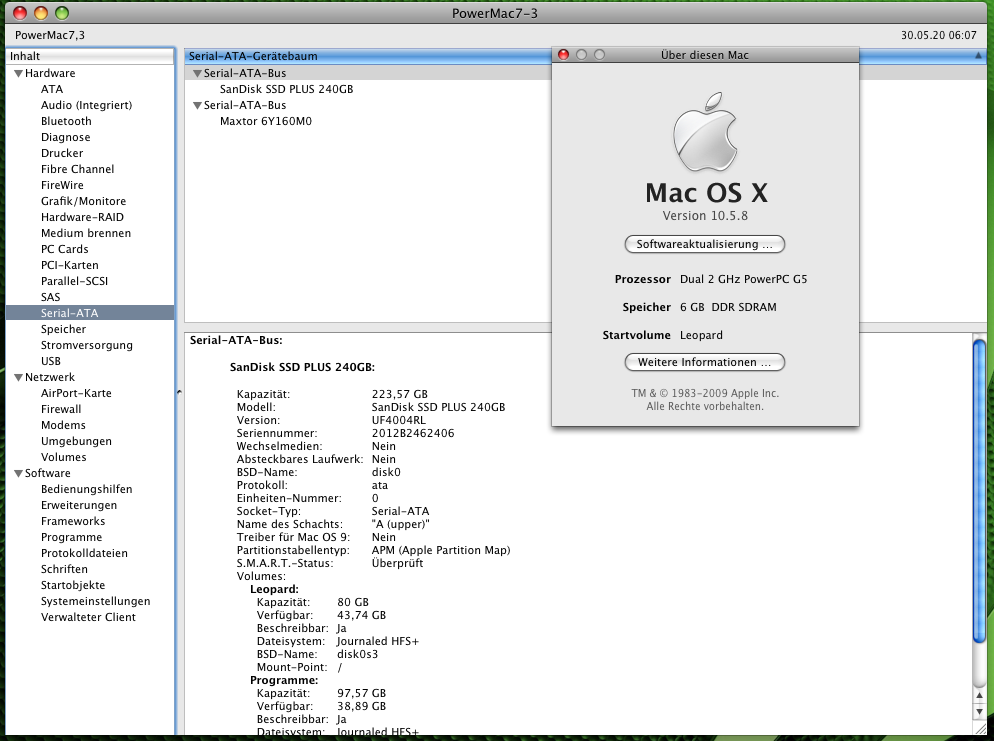
Task: Select the highlighted Serial-ATA entry
Action: 89,313
